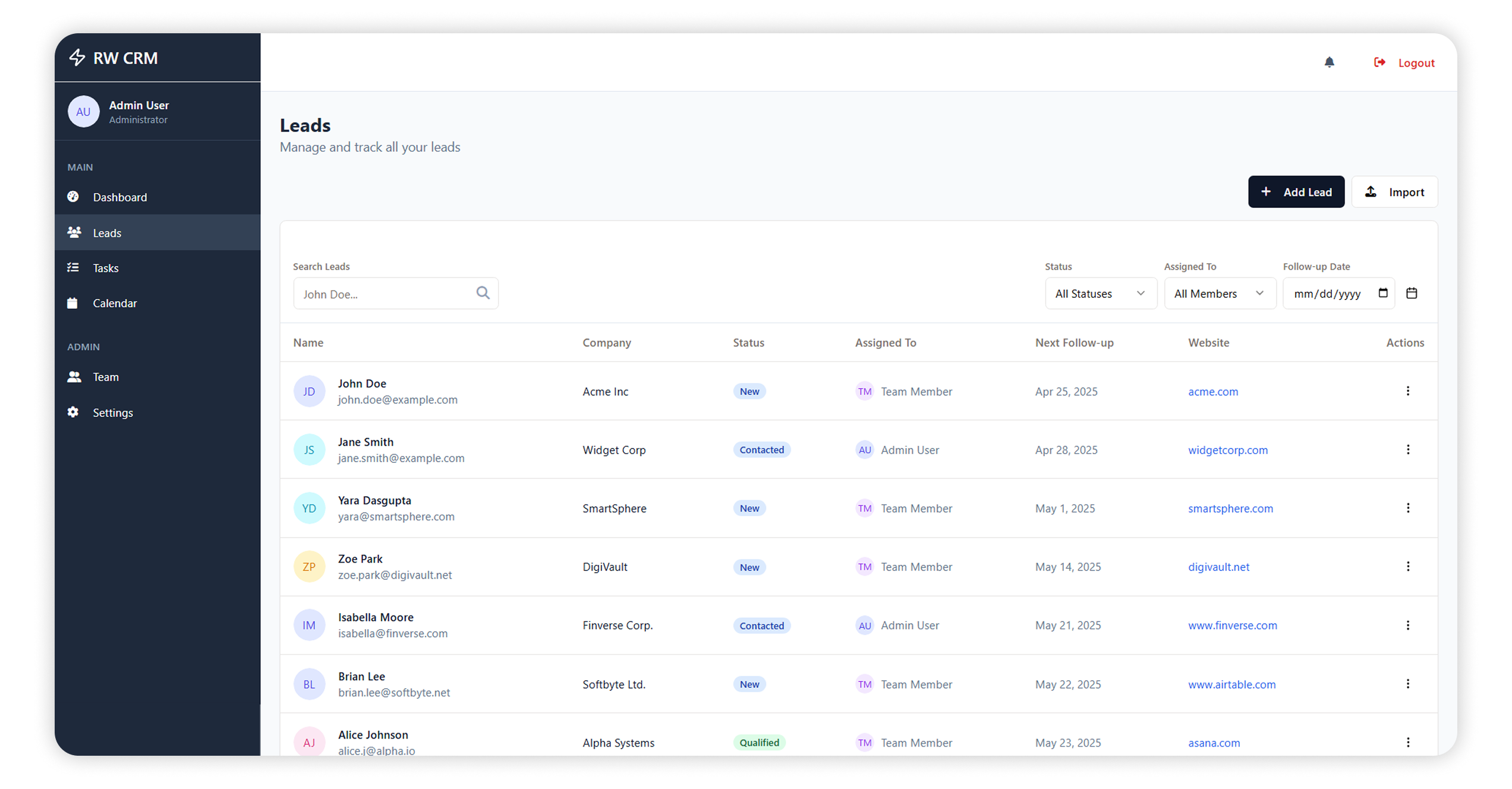The height and width of the screenshot is (789, 1512).
Task: Click the search magnifier icon in Search Leads
Action: [483, 293]
